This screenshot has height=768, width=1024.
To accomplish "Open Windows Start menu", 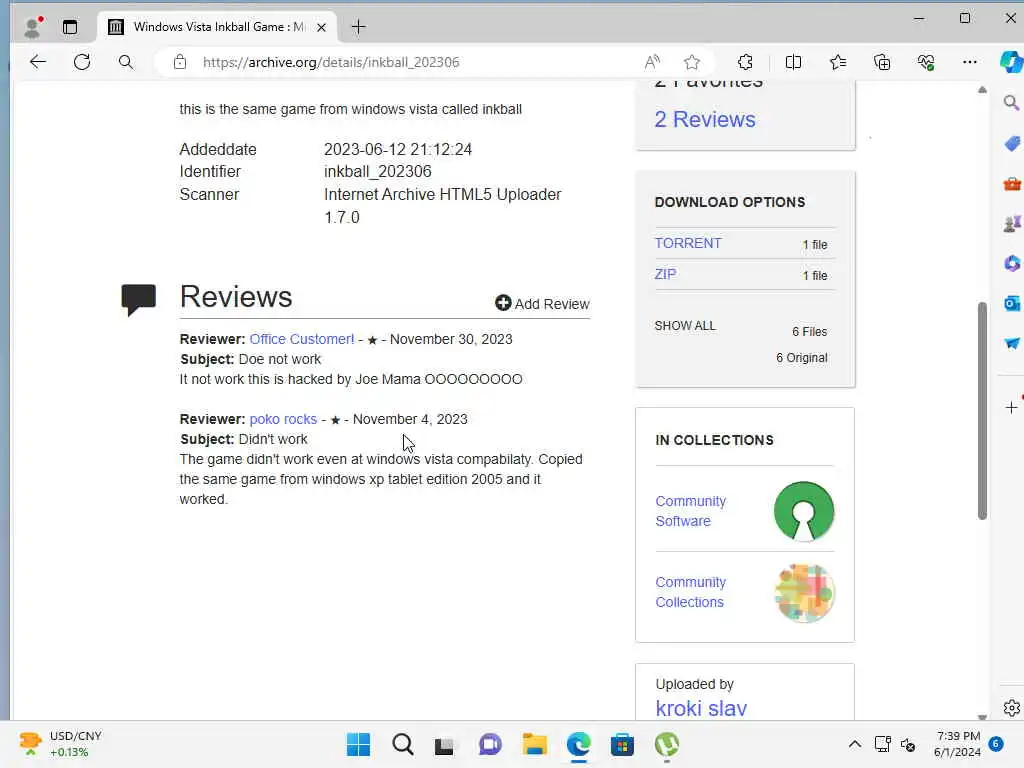I will tap(358, 744).
